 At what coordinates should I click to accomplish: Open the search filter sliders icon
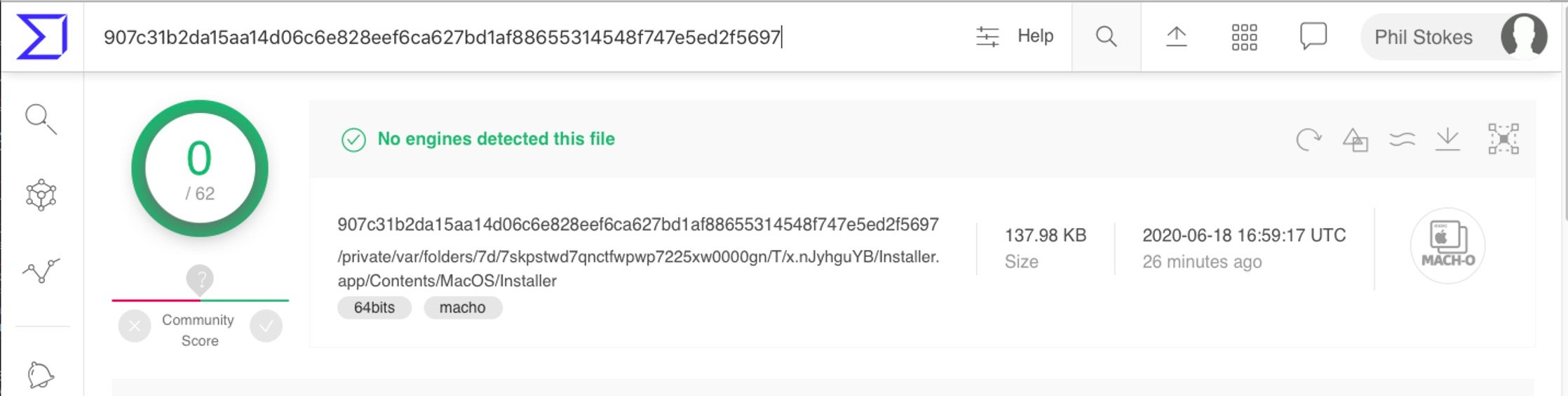click(987, 37)
